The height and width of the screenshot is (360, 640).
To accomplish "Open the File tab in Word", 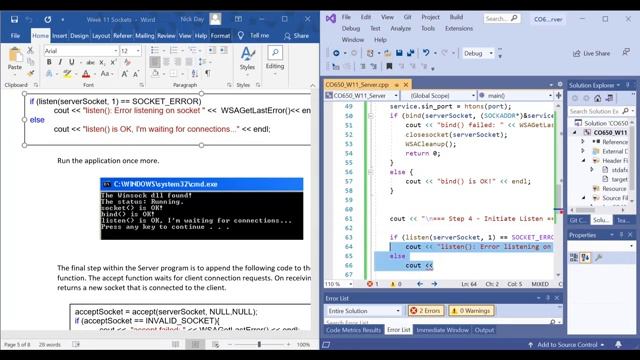I will pyautogui.click(x=15, y=36).
